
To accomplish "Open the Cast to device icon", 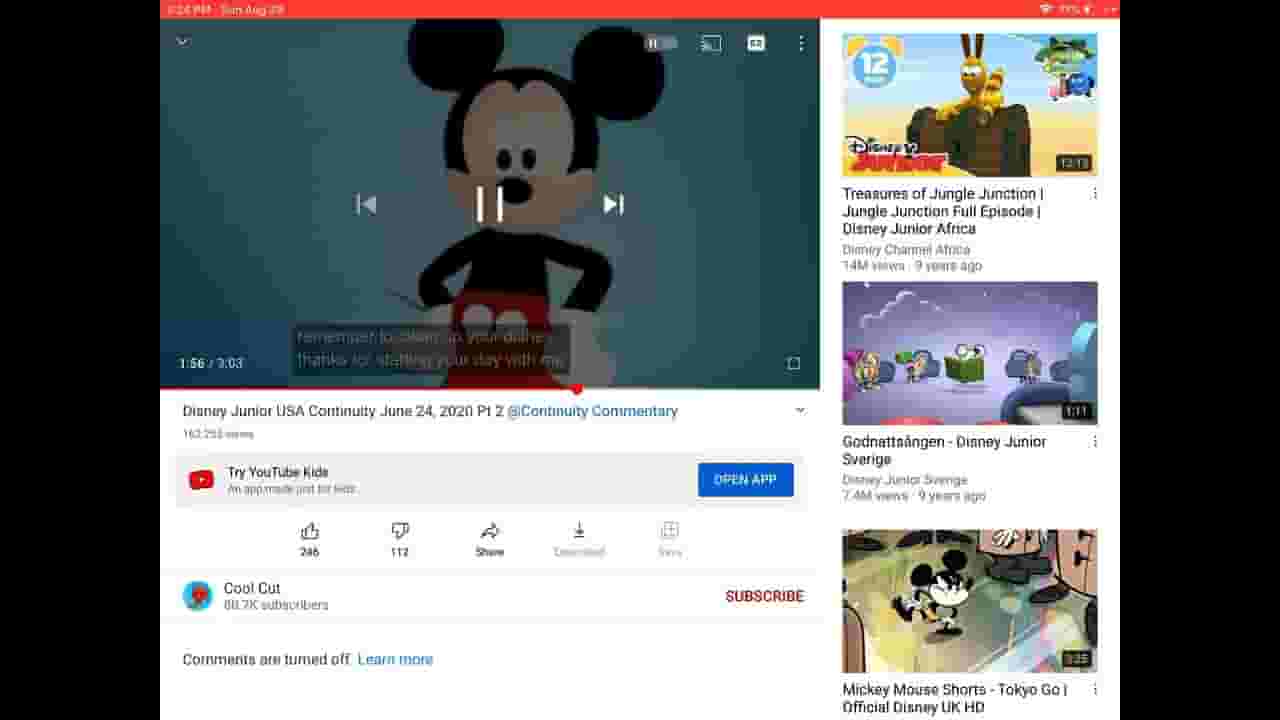I will pos(711,43).
